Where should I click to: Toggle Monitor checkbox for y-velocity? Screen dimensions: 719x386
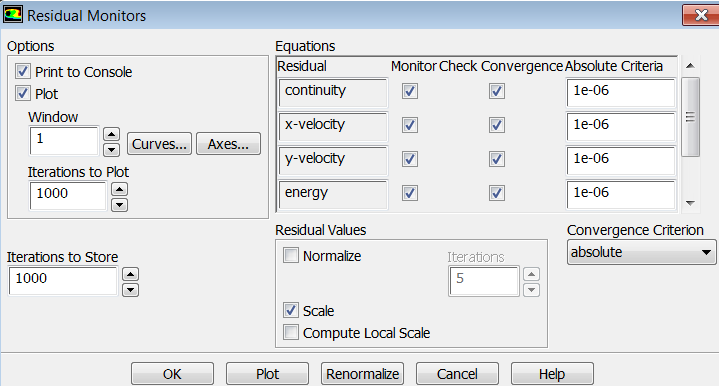pyautogui.click(x=410, y=159)
